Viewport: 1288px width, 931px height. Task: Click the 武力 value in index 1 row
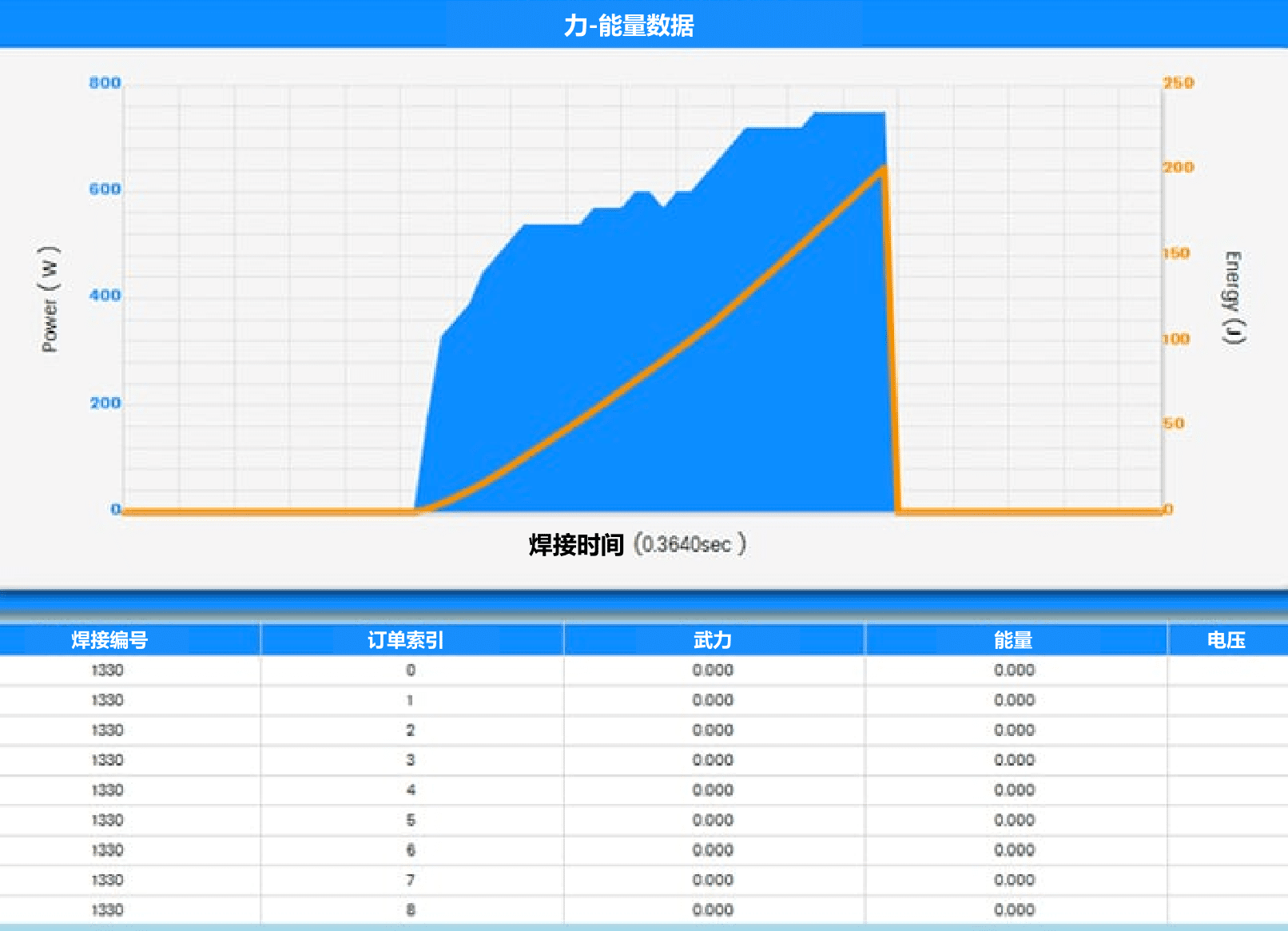(712, 700)
